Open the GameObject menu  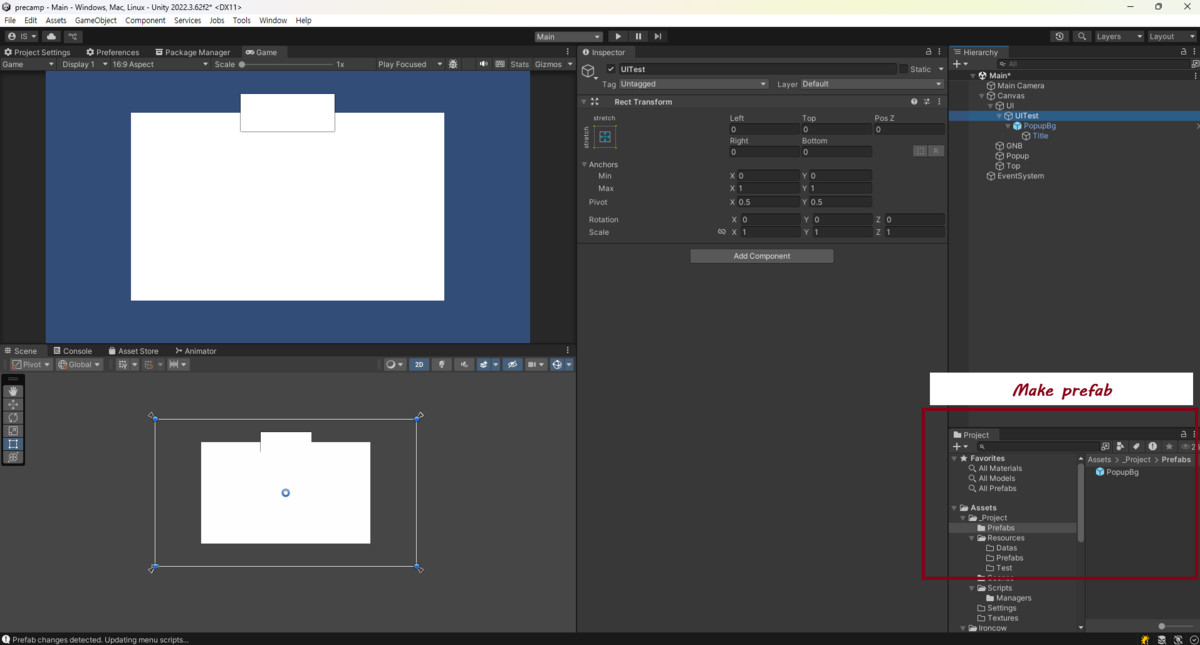(95, 20)
